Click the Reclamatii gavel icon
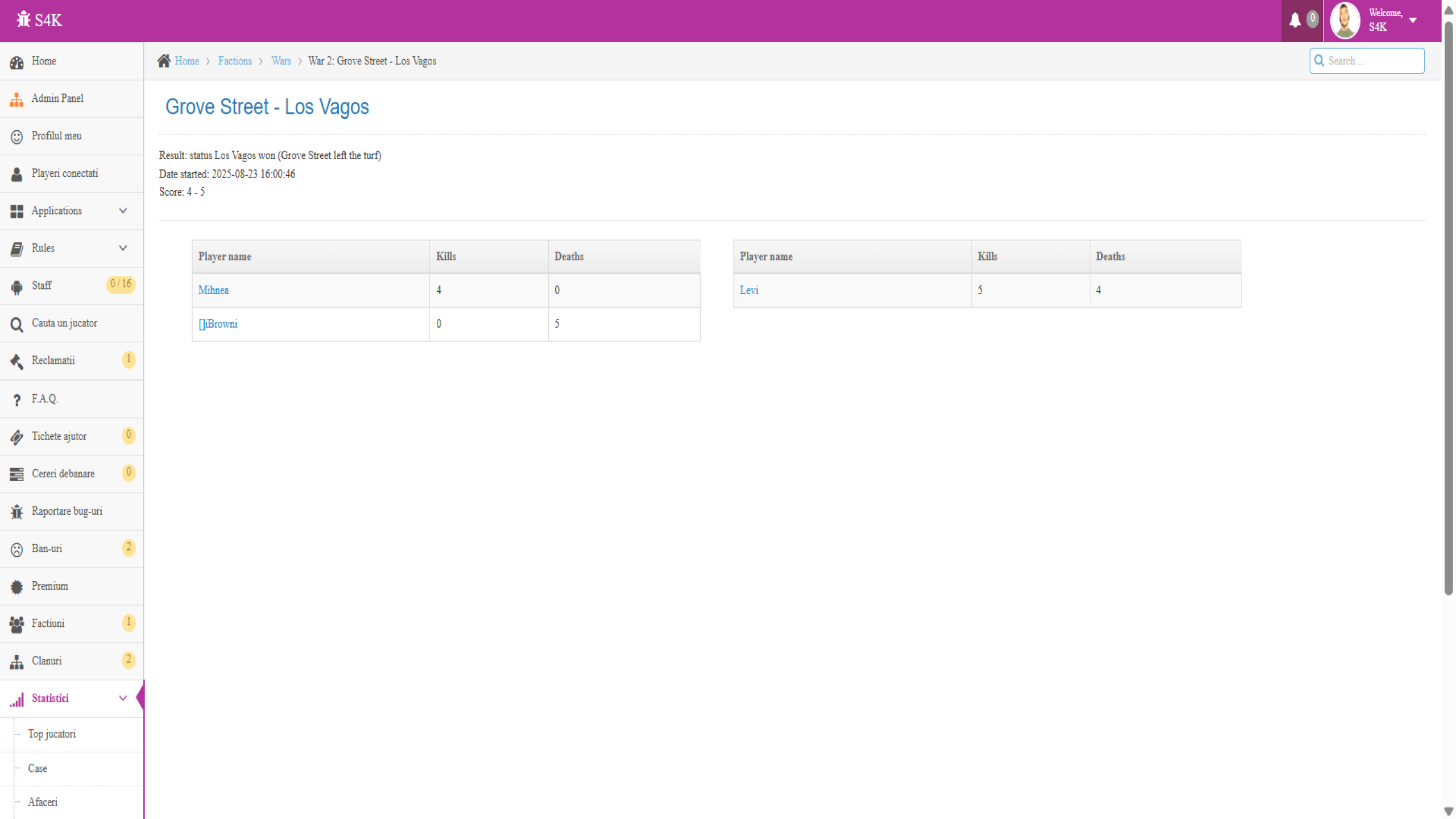The image size is (1456, 819). click(16, 361)
